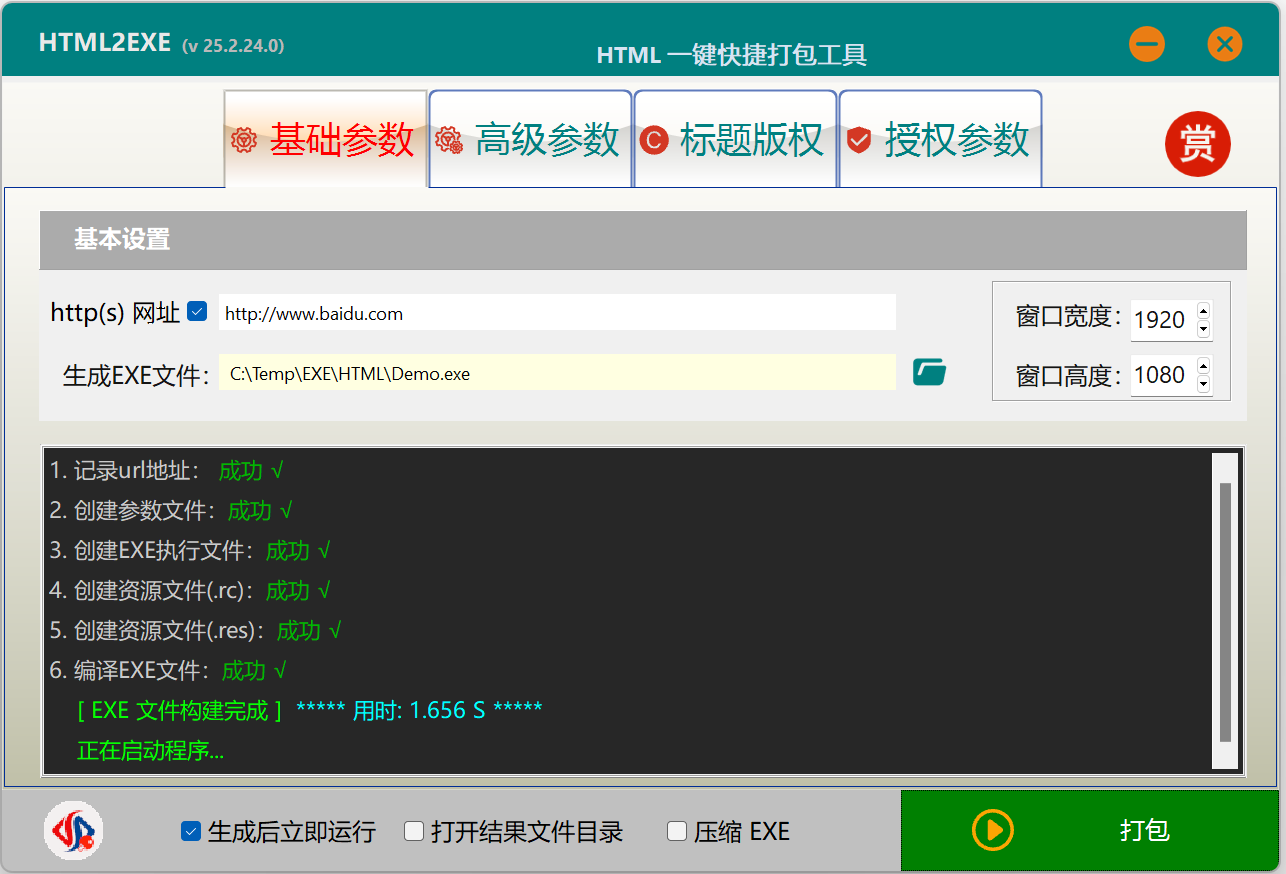Increase 窗口宽度 with the up arrow
1286x874 pixels.
(x=1203, y=311)
